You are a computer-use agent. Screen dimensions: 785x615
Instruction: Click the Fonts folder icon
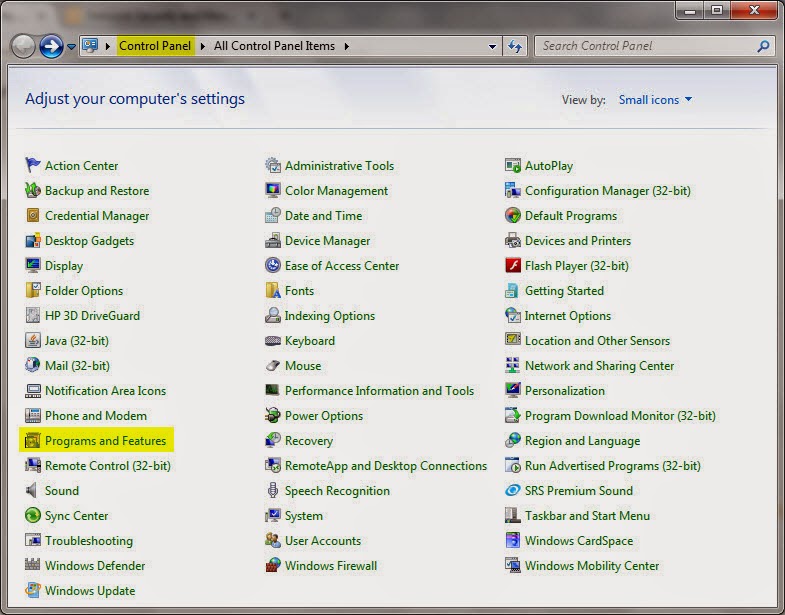point(273,290)
